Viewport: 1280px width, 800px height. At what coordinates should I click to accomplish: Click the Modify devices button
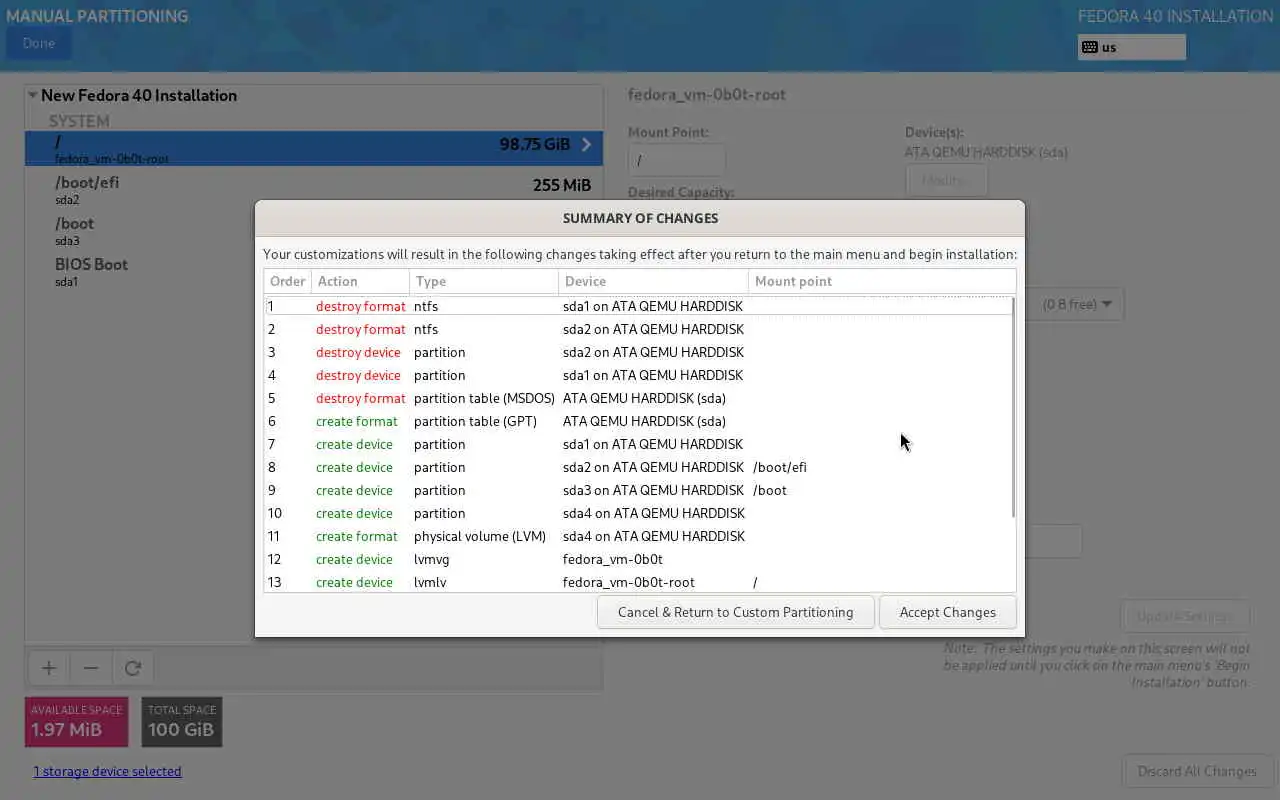click(946, 180)
